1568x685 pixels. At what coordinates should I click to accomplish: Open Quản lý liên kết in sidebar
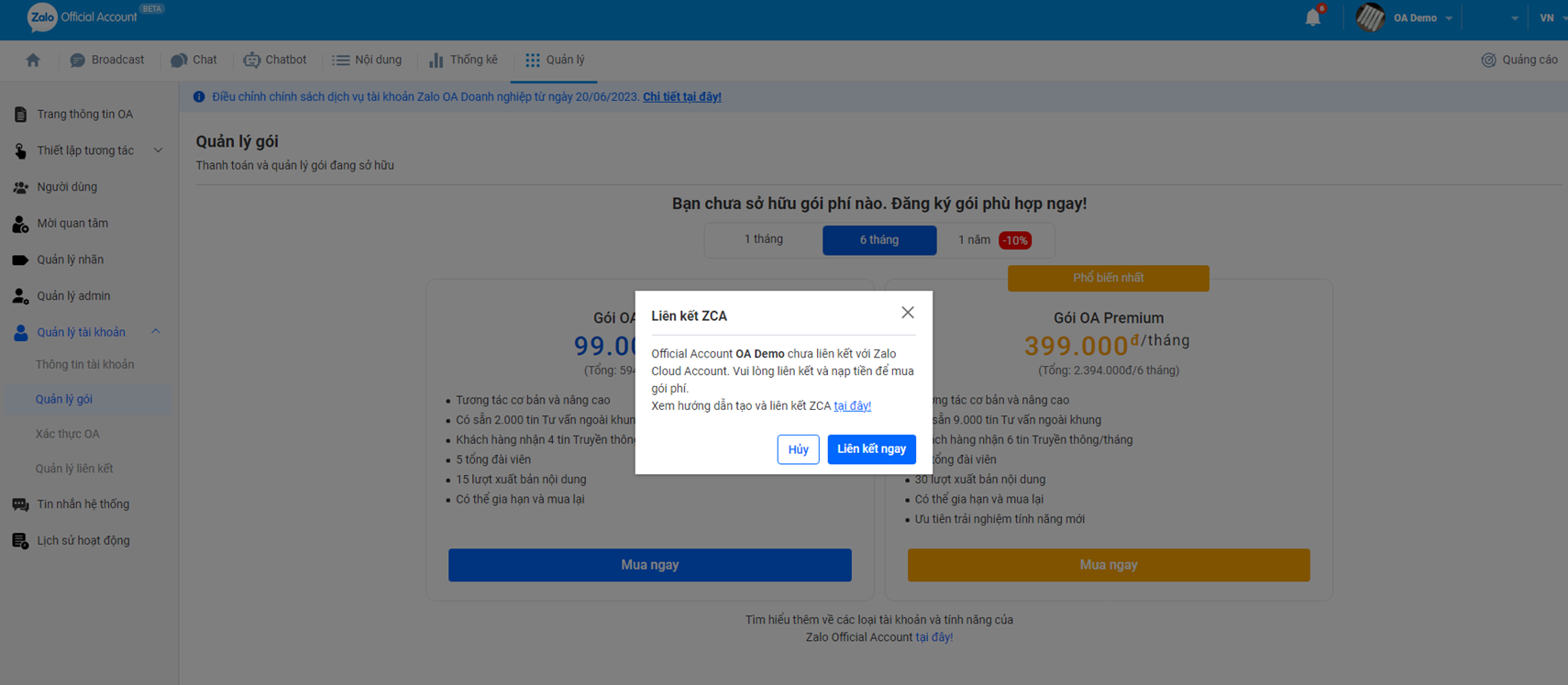pos(74,470)
